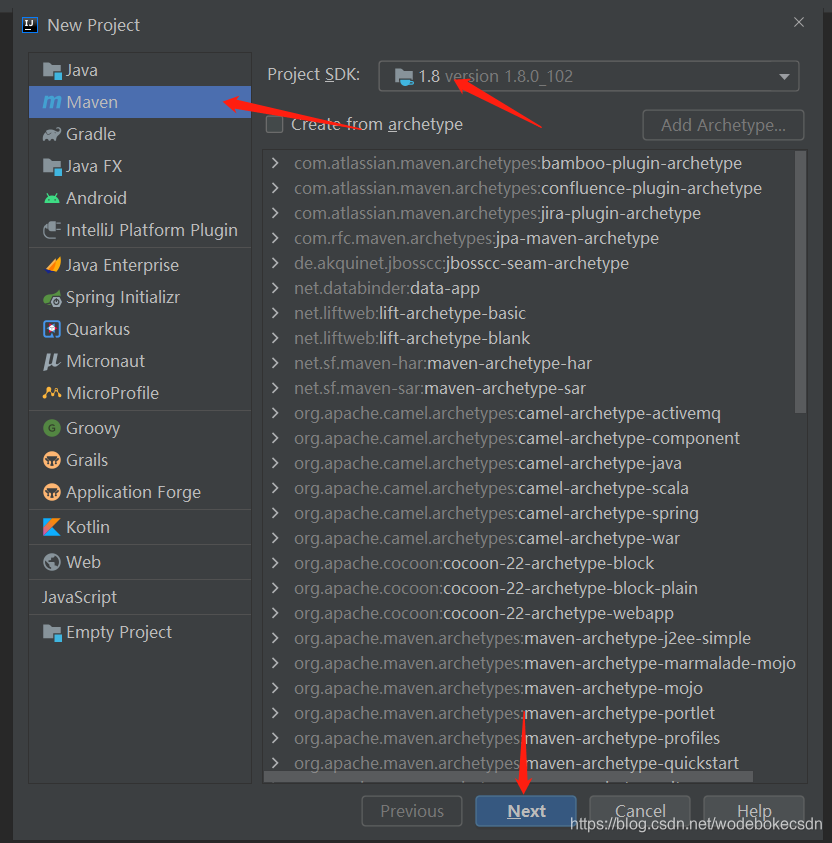
Task: Click the Application Forge icon
Action: tap(52, 492)
